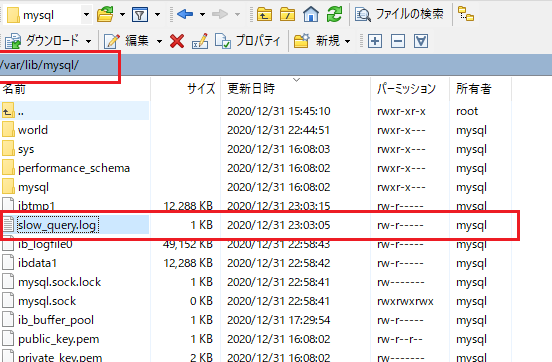Image resolution: width=552 pixels, height=362 pixels.
Task: Click the 新規 folder icon
Action: coord(301,41)
